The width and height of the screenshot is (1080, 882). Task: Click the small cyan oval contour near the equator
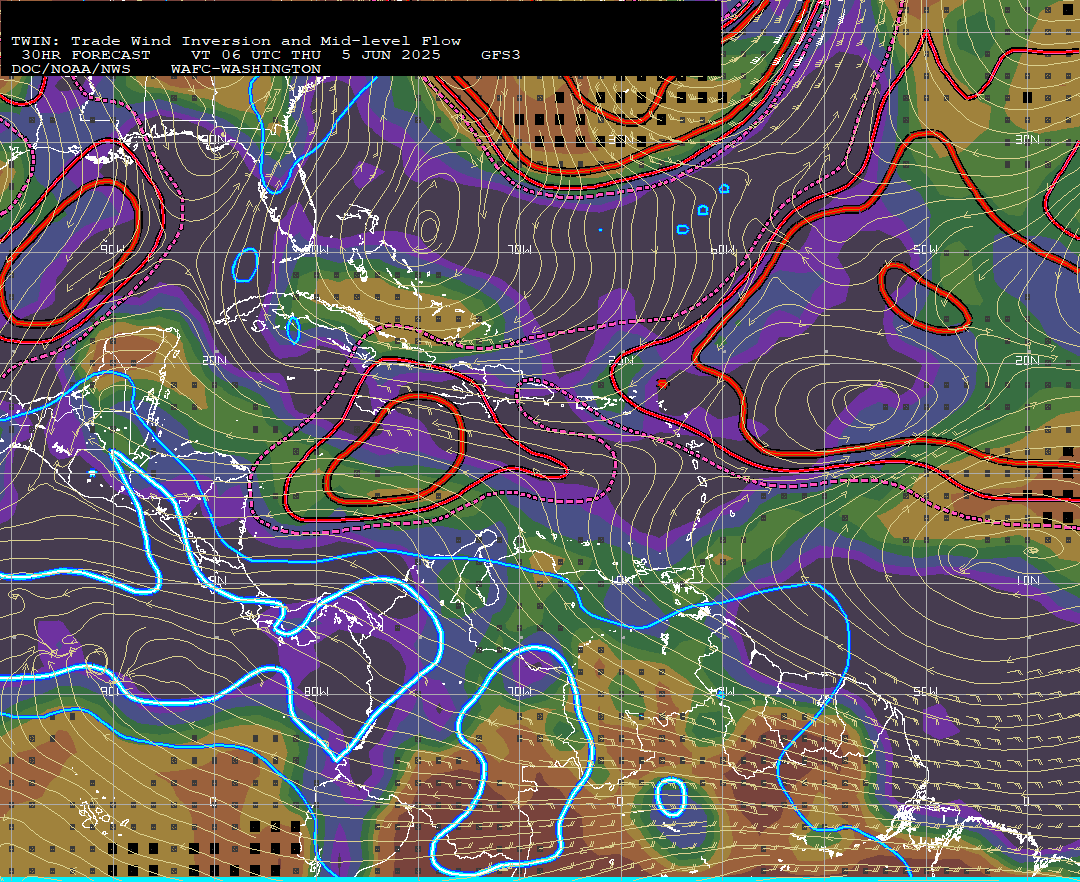point(670,797)
